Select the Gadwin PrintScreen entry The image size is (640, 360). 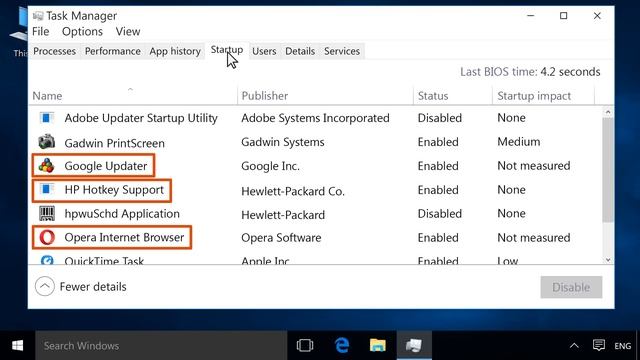[114, 143]
